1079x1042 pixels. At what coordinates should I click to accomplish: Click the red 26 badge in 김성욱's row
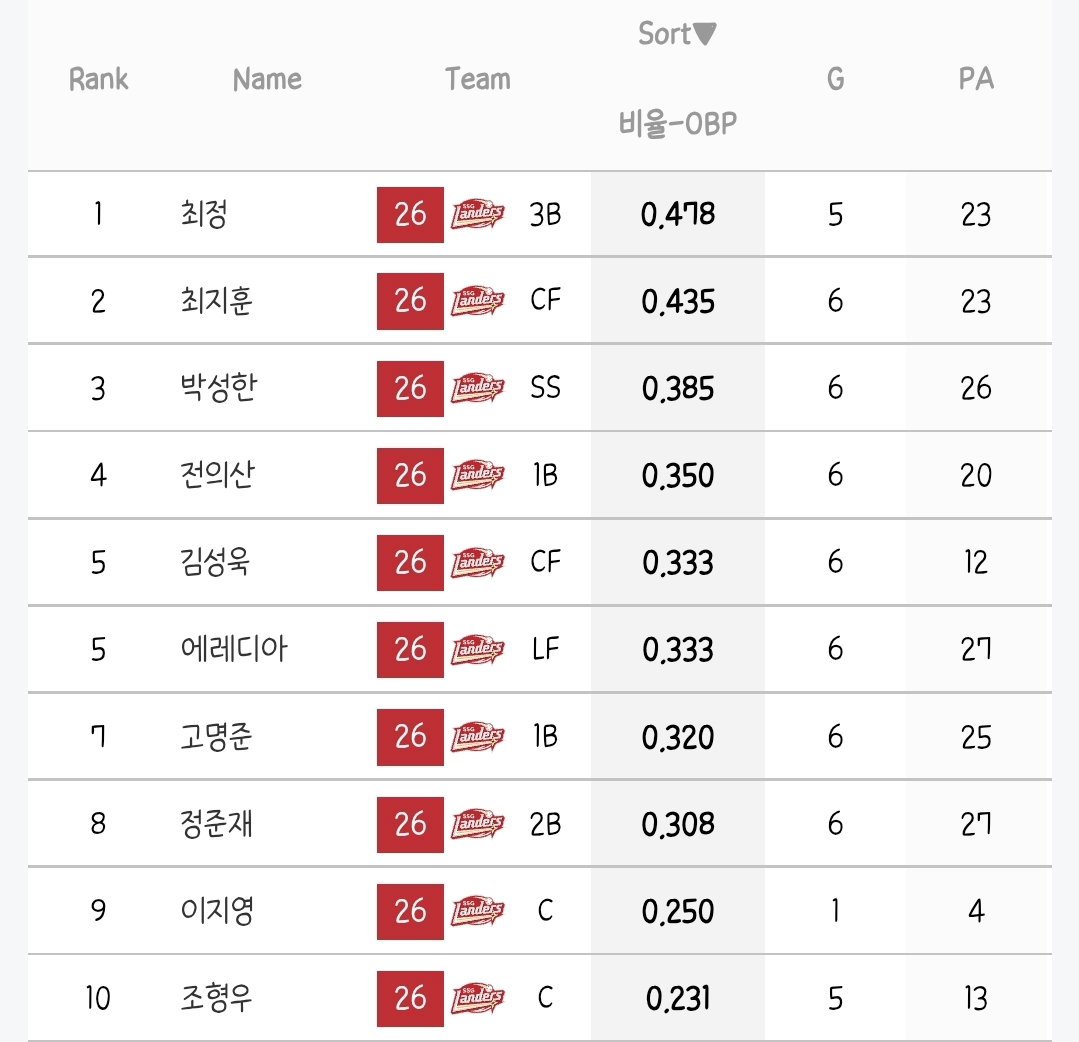(x=410, y=562)
